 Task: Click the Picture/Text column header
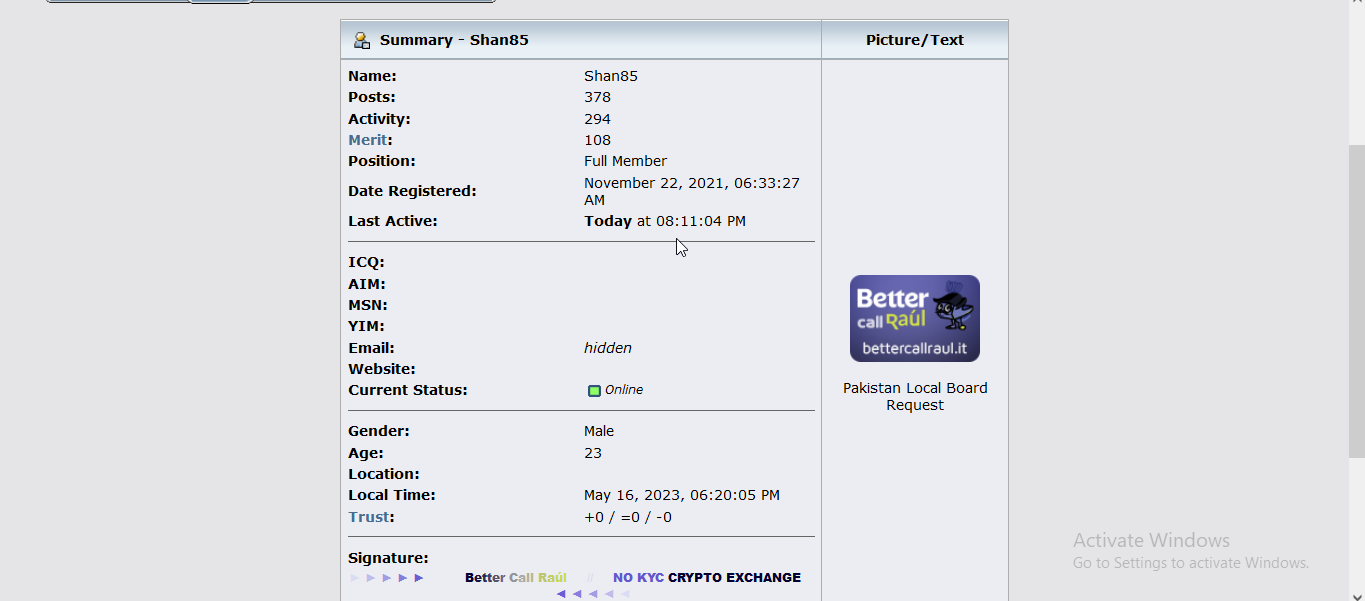click(915, 40)
